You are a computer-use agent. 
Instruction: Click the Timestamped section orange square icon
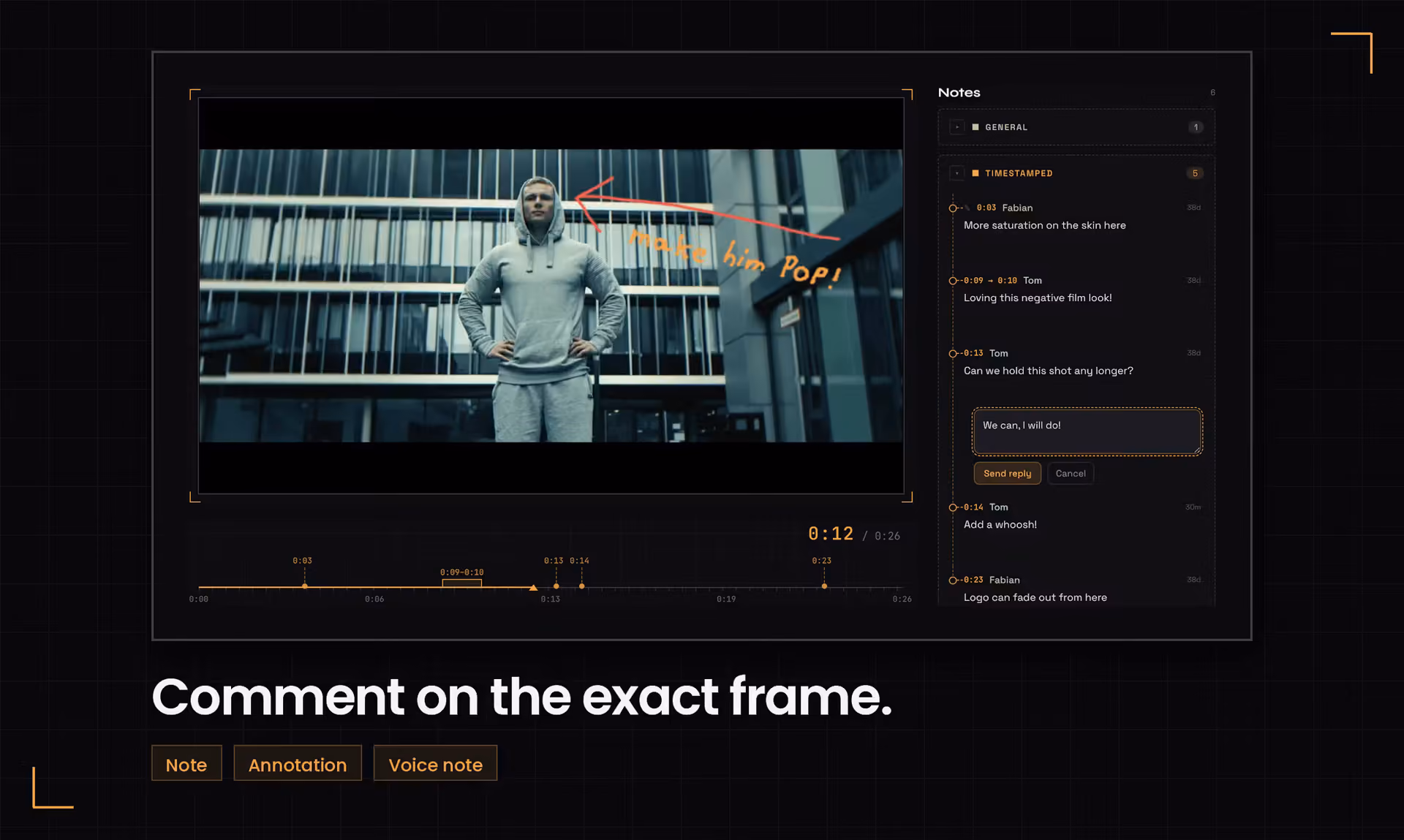[975, 173]
